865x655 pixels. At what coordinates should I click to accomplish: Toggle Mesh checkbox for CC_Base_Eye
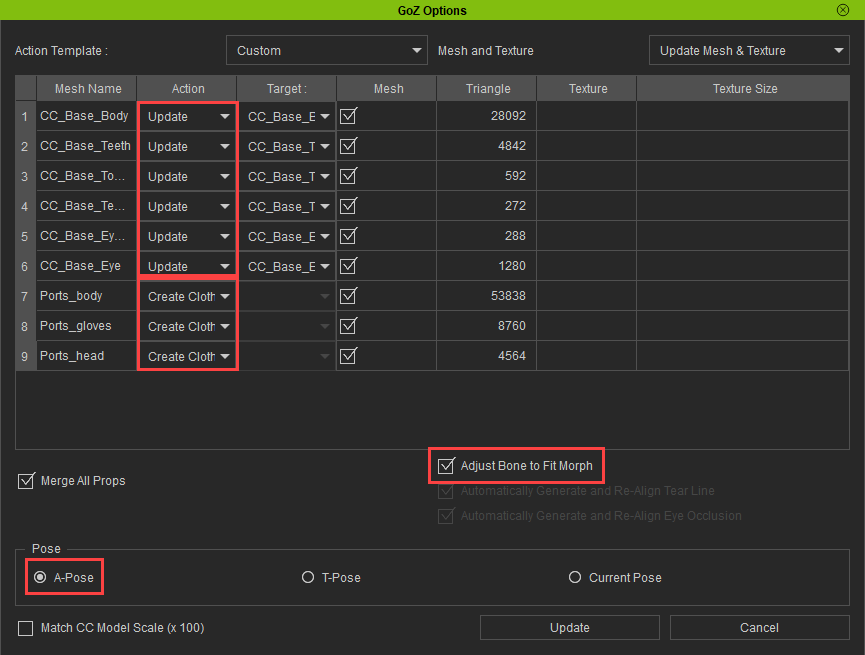tap(349, 266)
